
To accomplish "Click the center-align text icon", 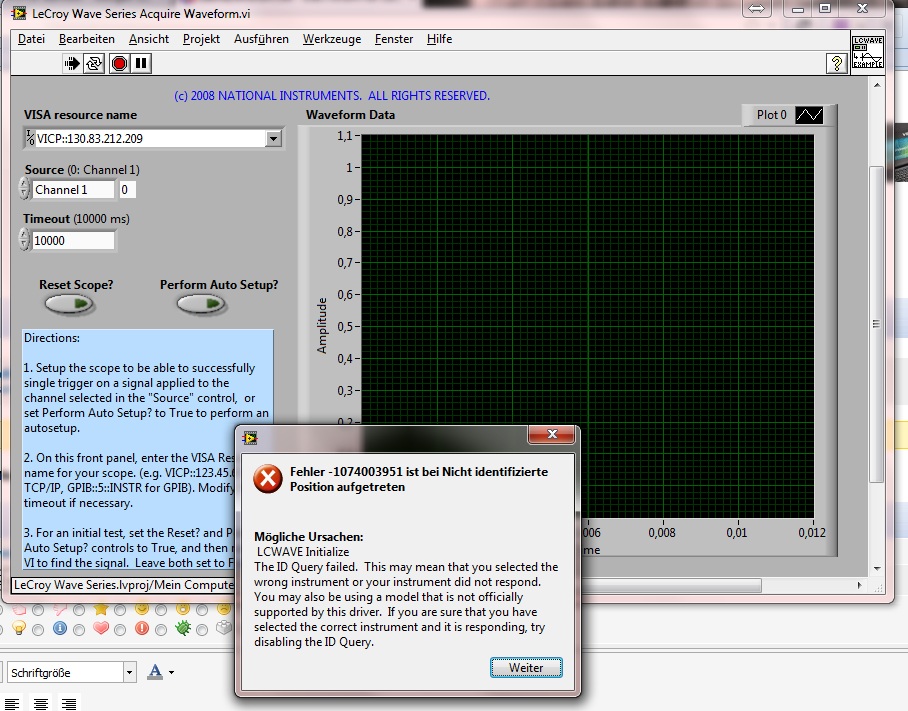I will (x=41, y=703).
